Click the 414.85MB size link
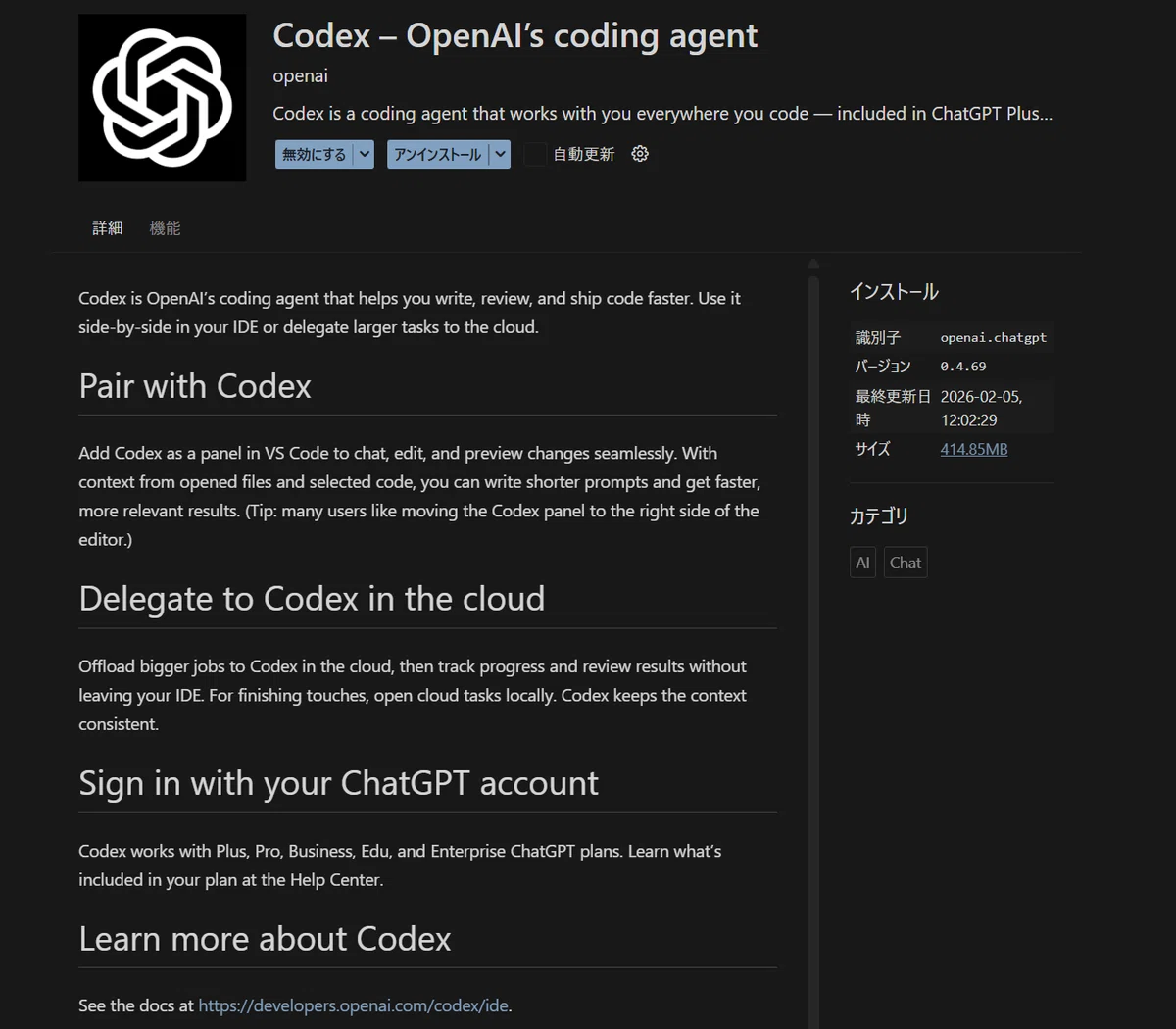 (x=974, y=449)
